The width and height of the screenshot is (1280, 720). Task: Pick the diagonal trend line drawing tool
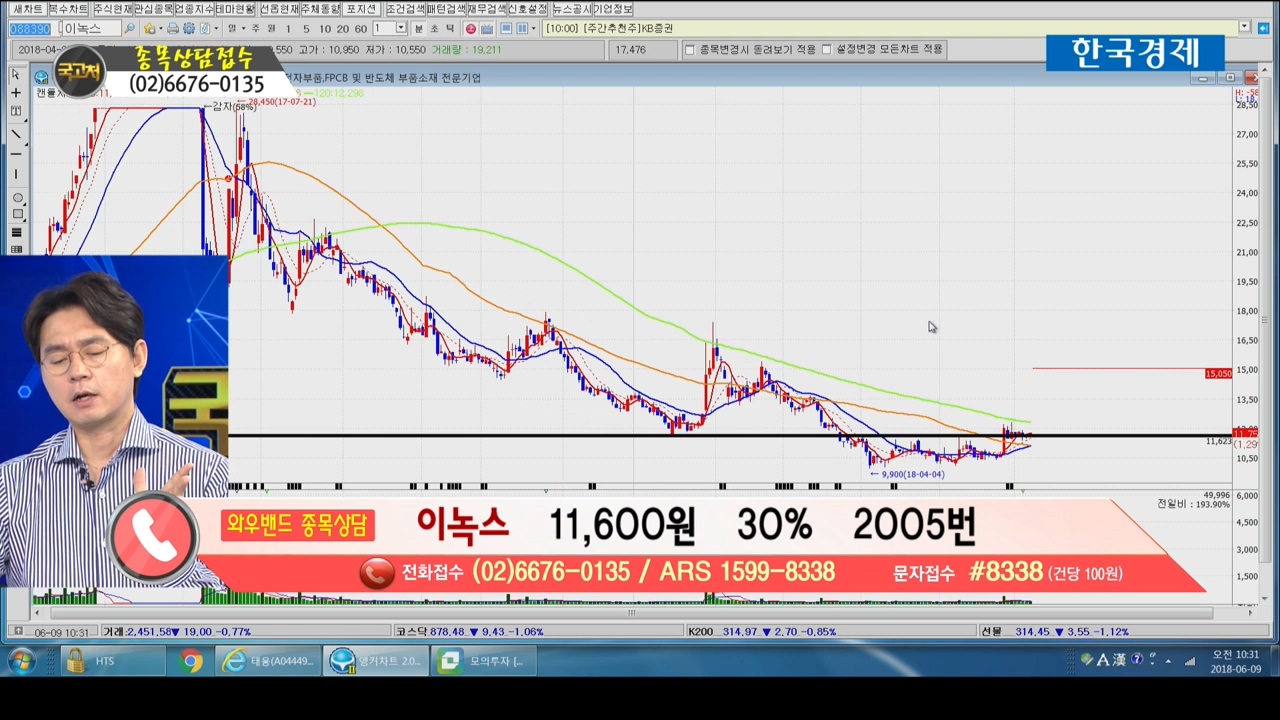coord(16,134)
